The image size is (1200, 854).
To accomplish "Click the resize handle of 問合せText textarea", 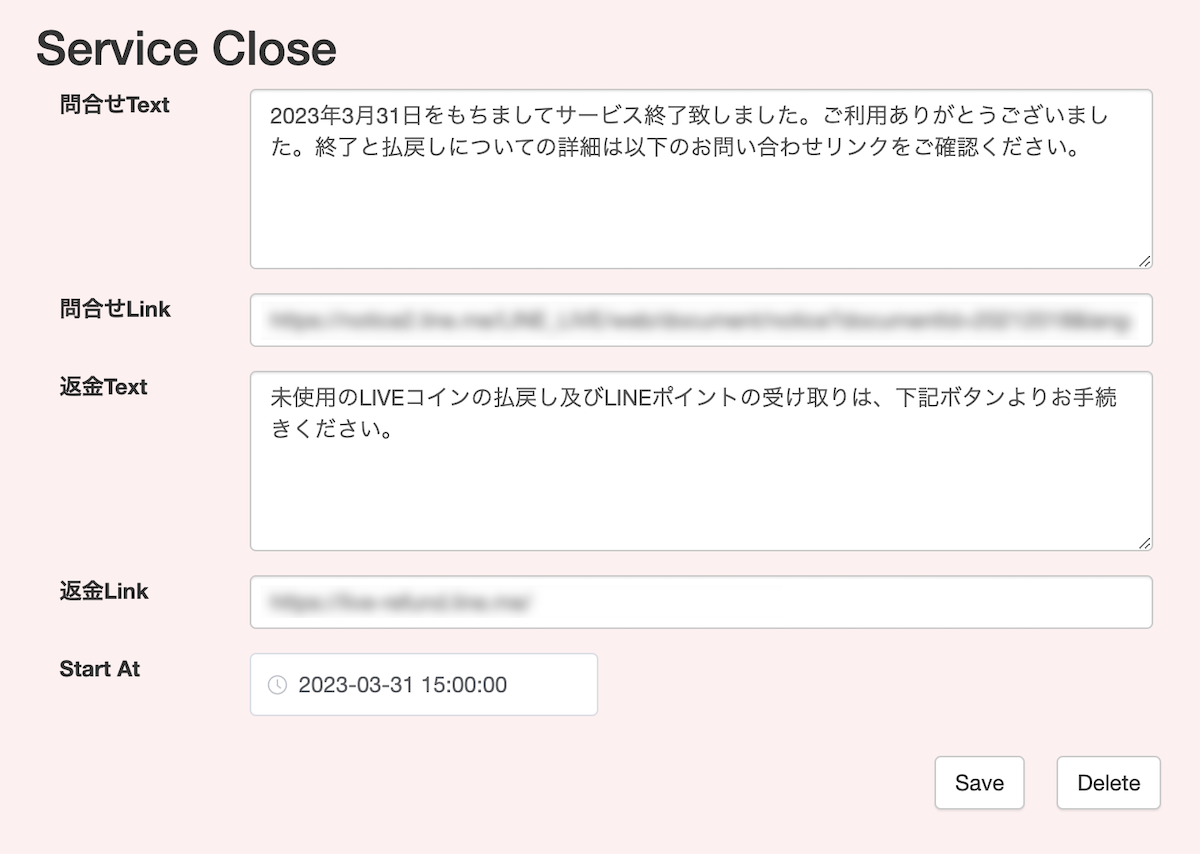I will [x=1144, y=261].
